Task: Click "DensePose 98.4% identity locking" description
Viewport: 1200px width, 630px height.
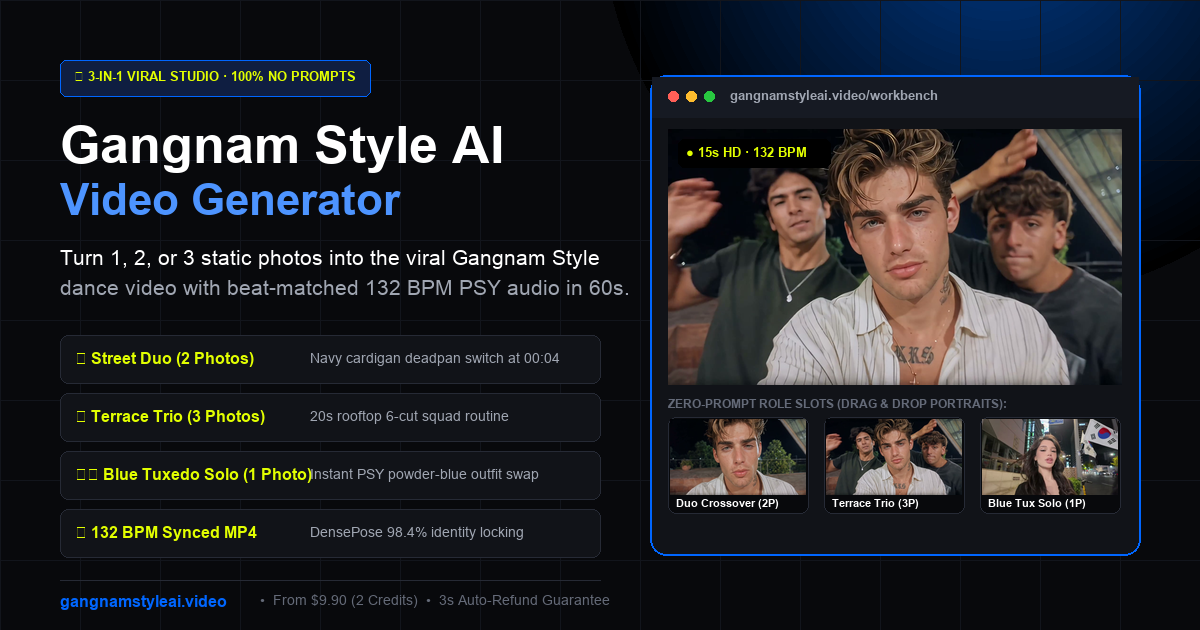Action: (x=417, y=533)
